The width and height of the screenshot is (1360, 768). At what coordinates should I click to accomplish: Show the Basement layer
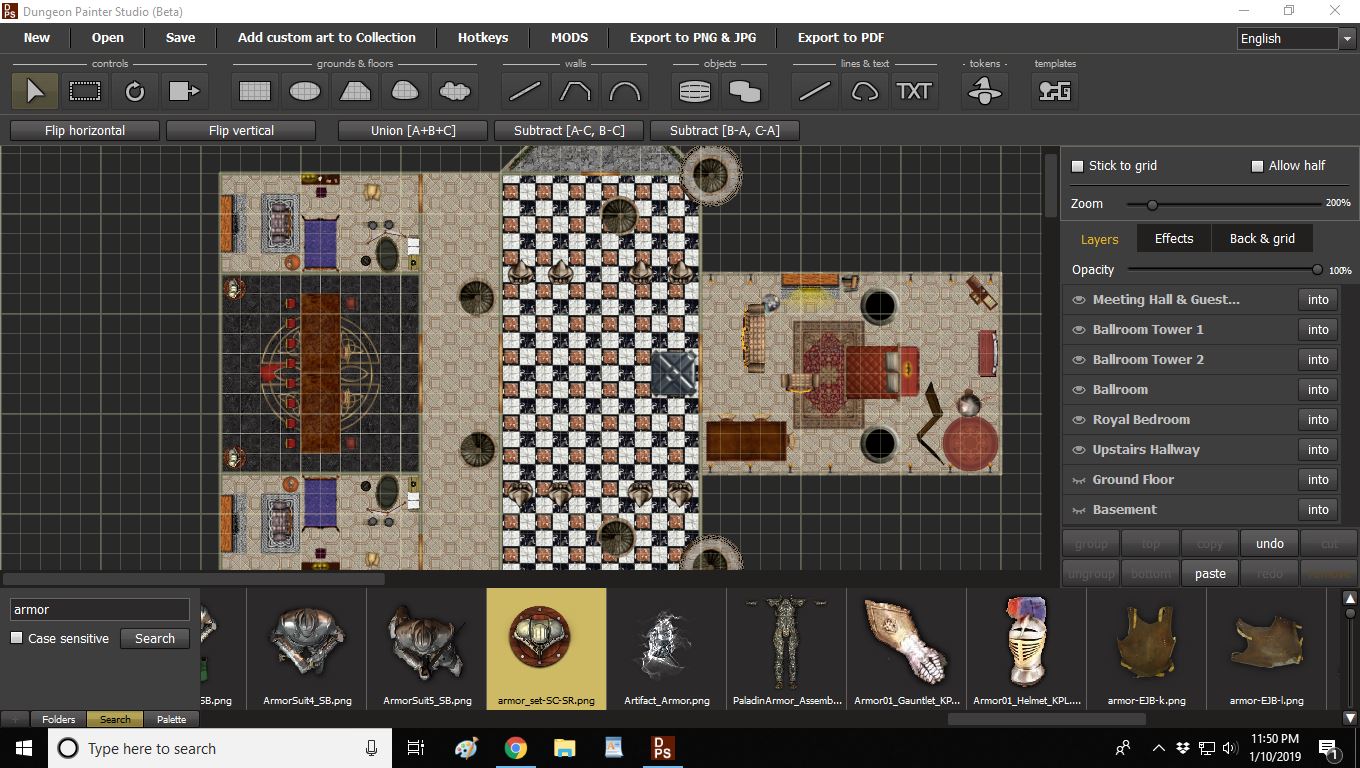[1079, 510]
